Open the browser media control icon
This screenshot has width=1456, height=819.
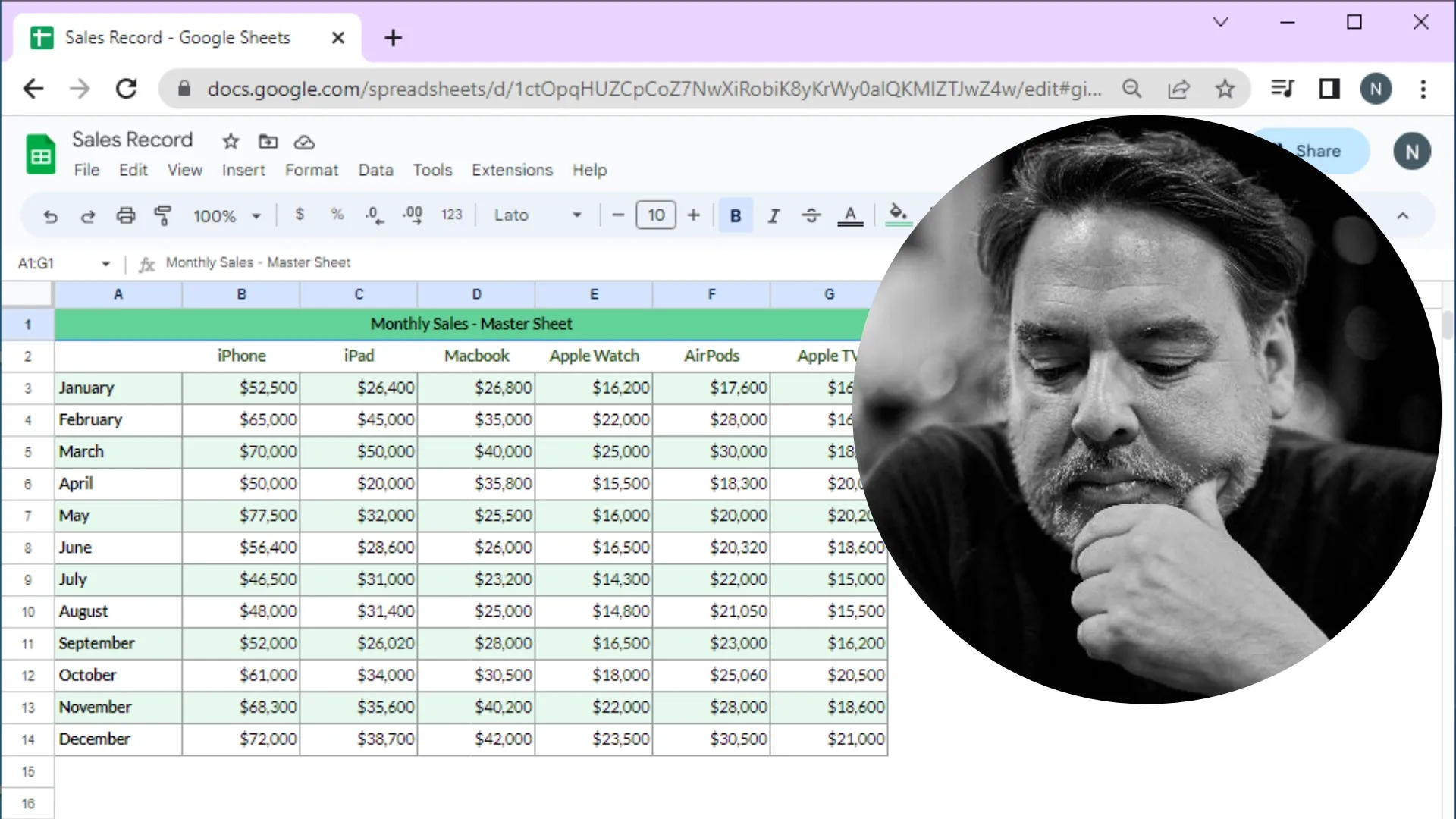coord(1282,89)
